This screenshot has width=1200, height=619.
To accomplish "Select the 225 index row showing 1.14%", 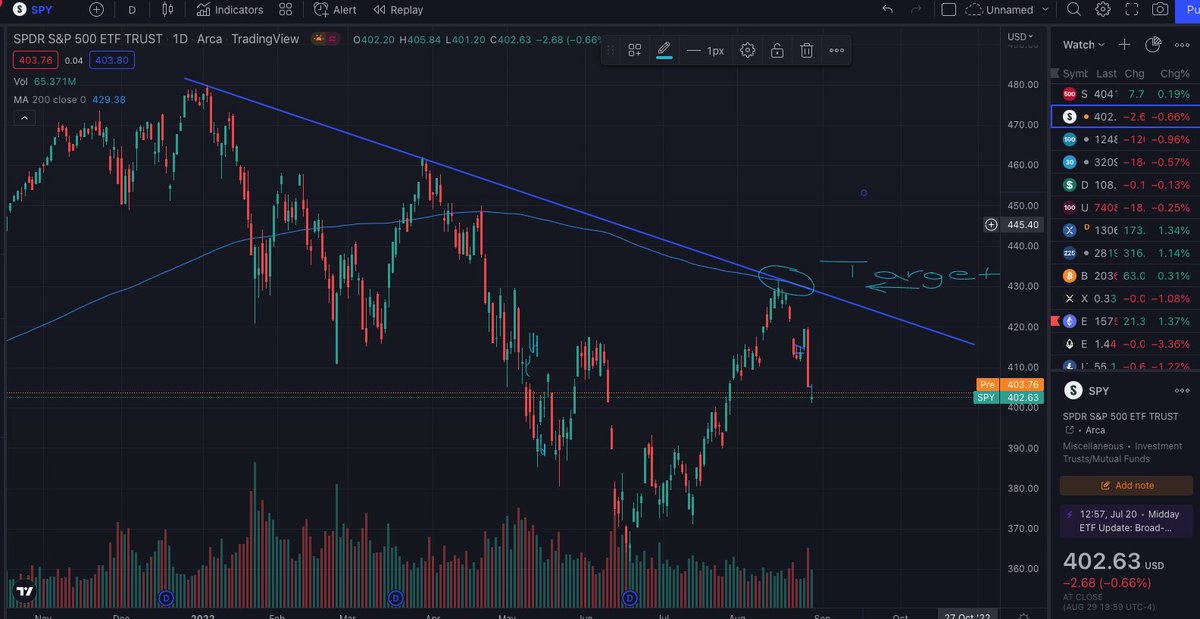I will [1126, 253].
